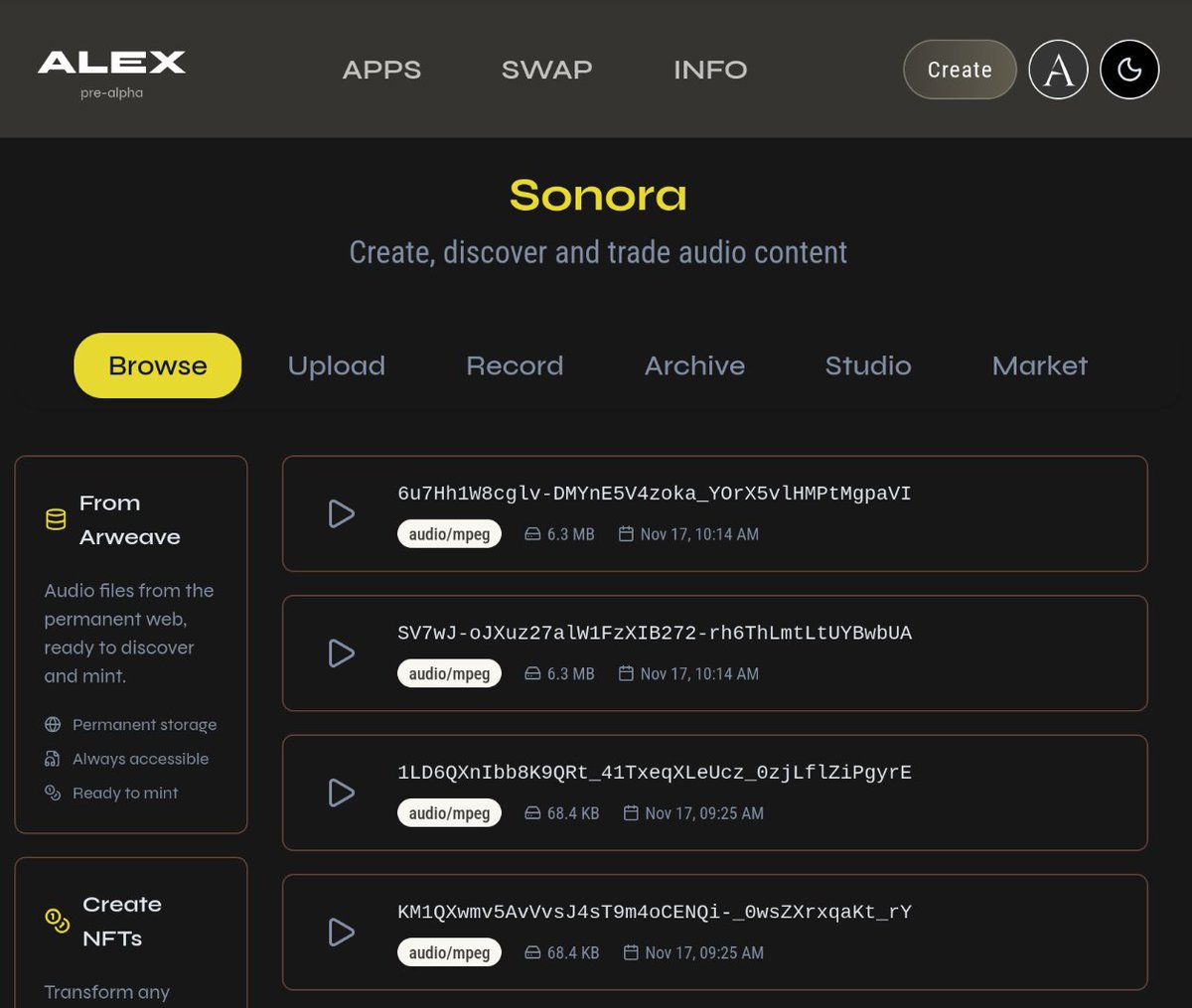Click calendar icon in KM1QXwmv5AvVvsJ4sT9m4o row
Image resolution: width=1192 pixels, height=1008 pixels.
[x=631, y=952]
